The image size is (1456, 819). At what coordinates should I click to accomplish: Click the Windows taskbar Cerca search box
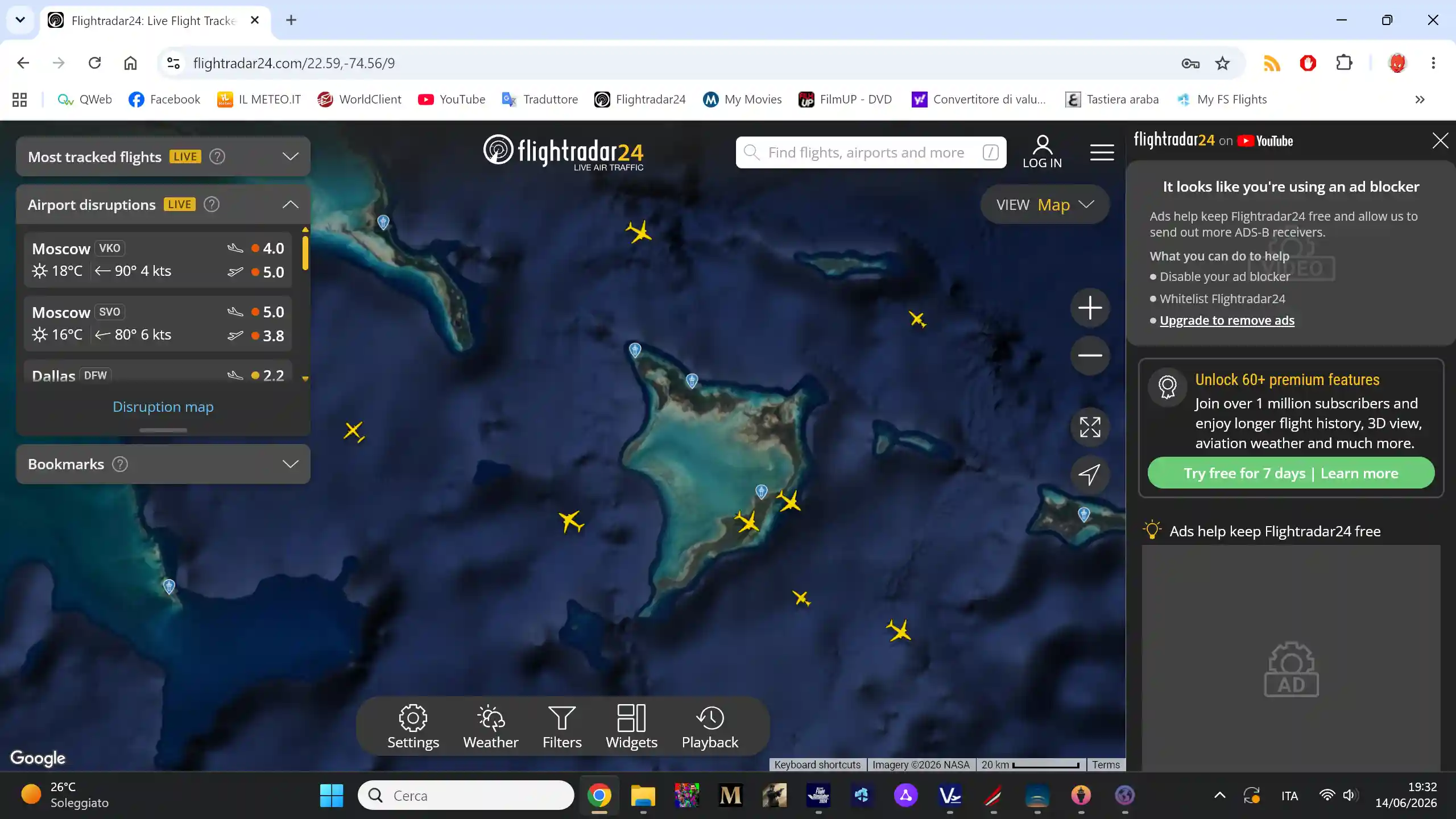click(466, 795)
